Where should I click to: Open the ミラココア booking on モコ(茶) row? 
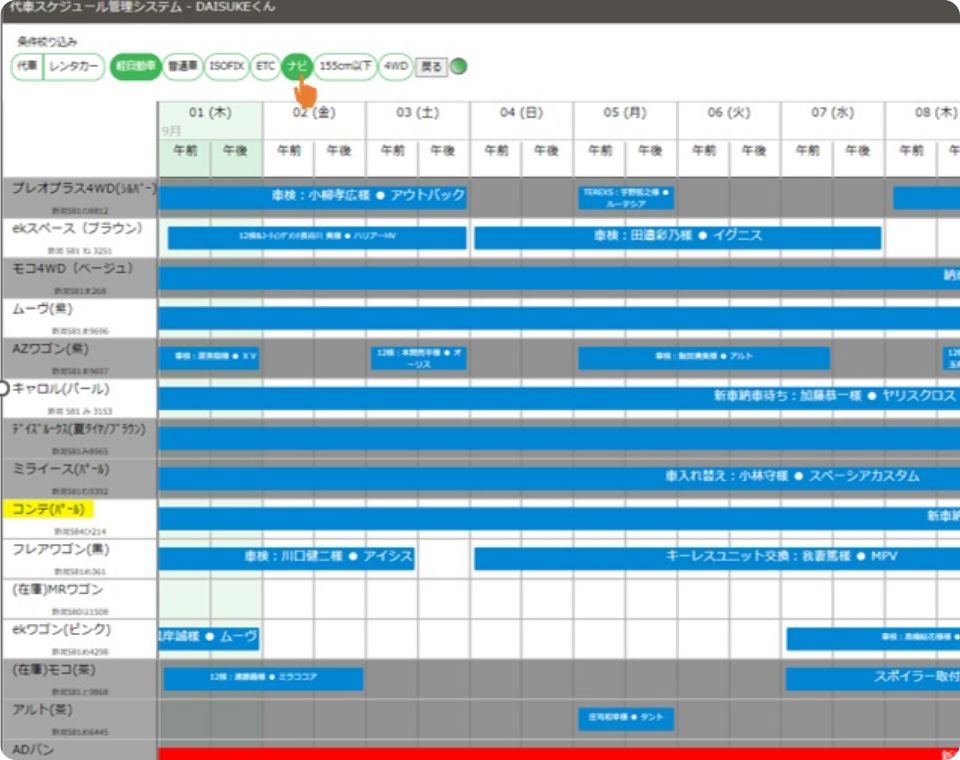[x=263, y=679]
